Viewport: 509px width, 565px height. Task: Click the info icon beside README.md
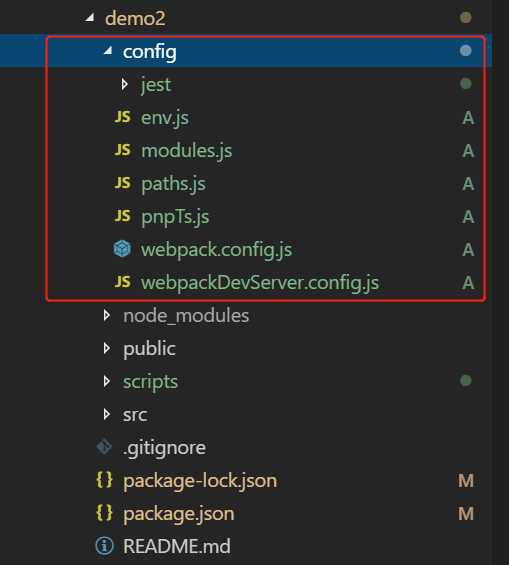(104, 546)
